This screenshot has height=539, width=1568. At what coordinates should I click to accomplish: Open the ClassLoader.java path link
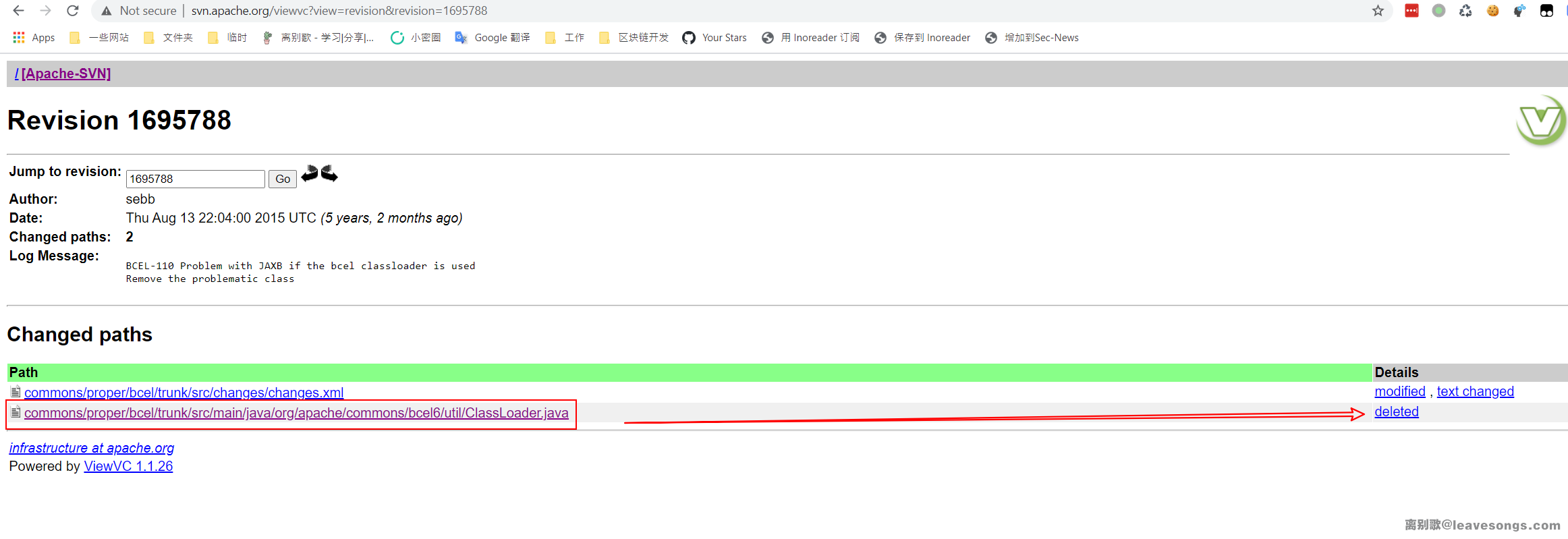pyautogui.click(x=296, y=413)
